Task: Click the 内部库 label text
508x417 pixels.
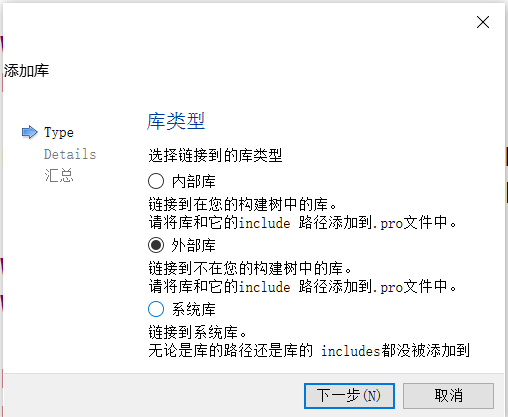Action: point(194,182)
